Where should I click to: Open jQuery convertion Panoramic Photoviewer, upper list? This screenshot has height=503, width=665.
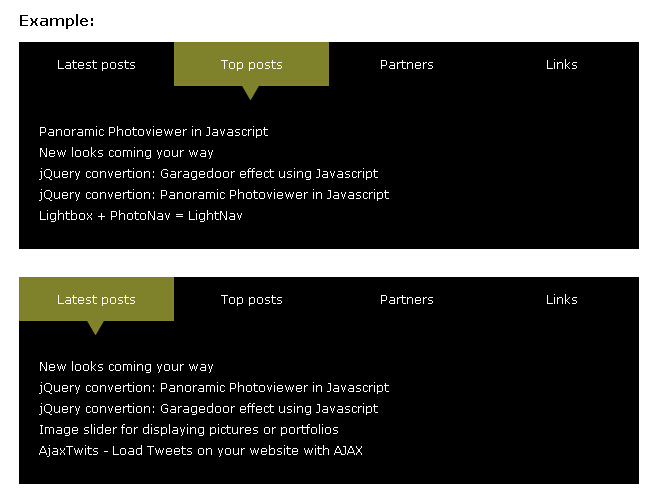214,194
